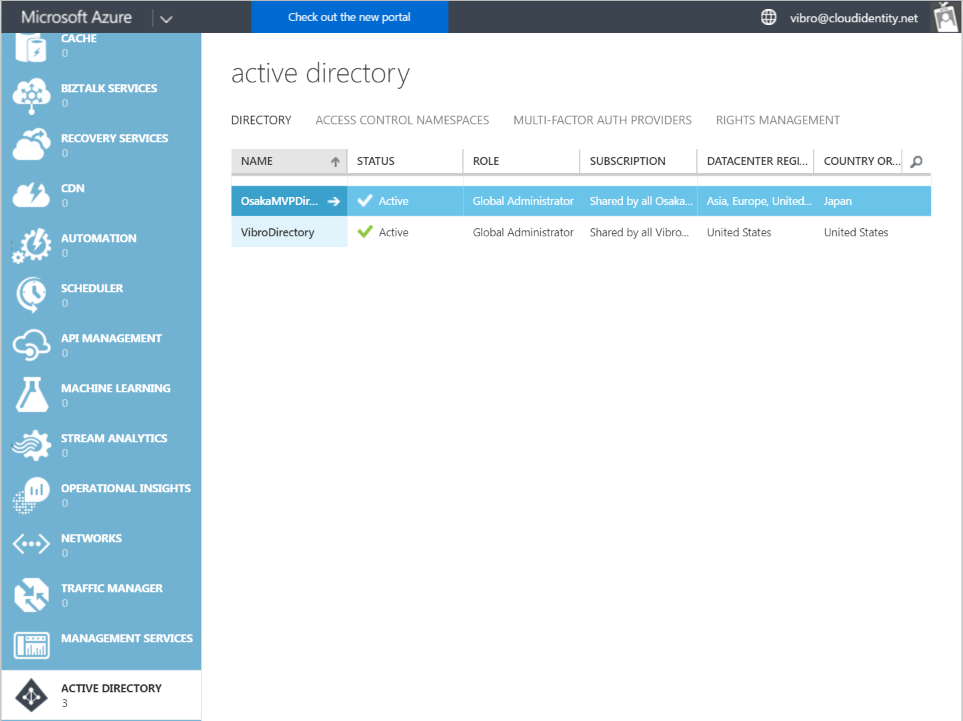Click Global Administrator in OsakaMVPDir row
The image size is (963, 721).
tap(523, 201)
